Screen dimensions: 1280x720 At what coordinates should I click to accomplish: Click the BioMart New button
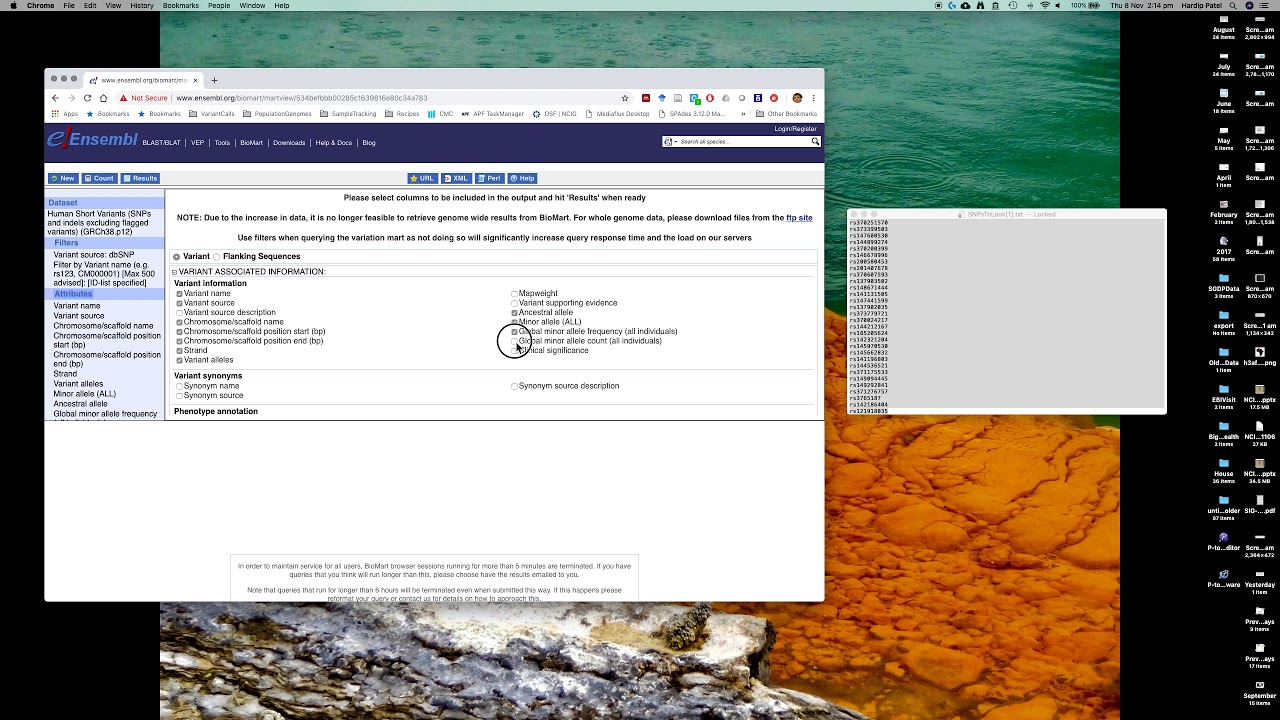coord(63,178)
